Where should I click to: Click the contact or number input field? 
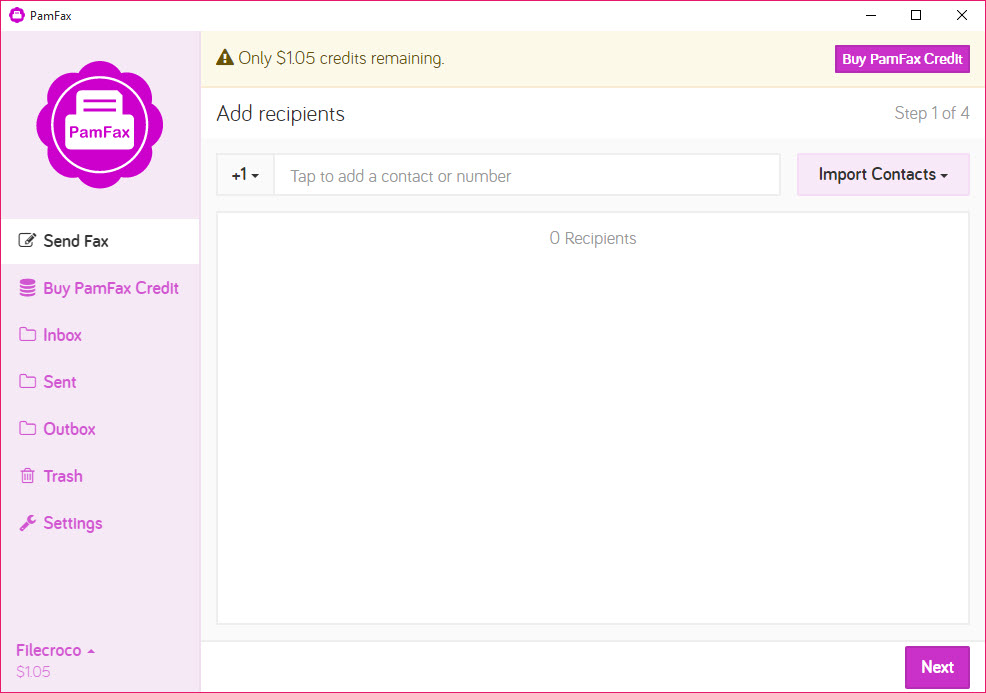(527, 175)
